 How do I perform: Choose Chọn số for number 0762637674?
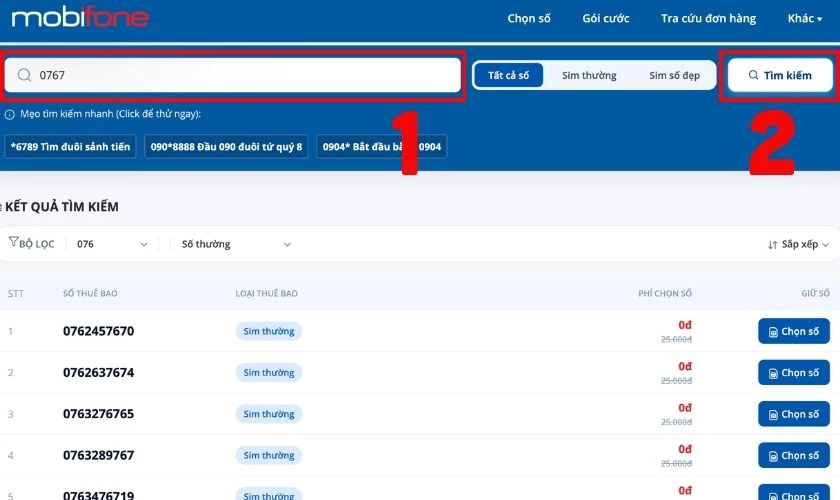pyautogui.click(x=794, y=372)
